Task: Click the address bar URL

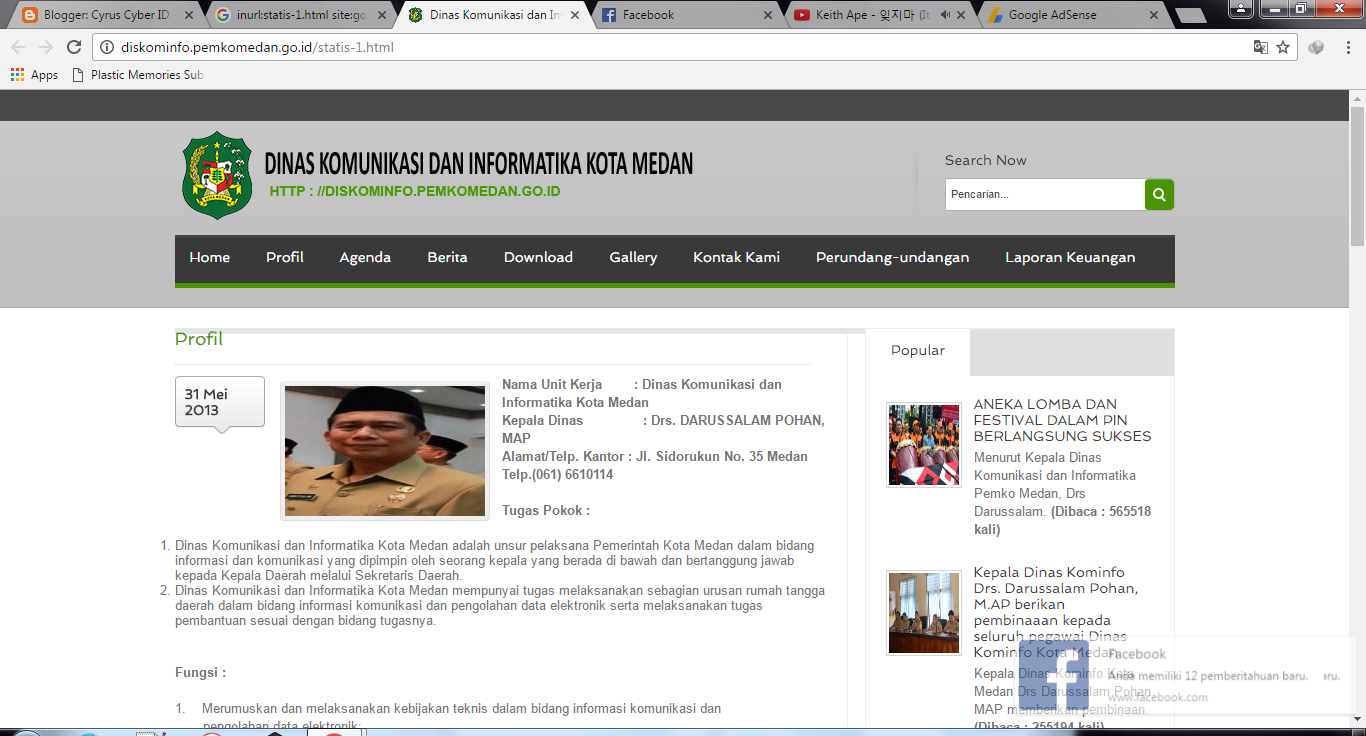Action: (257, 47)
